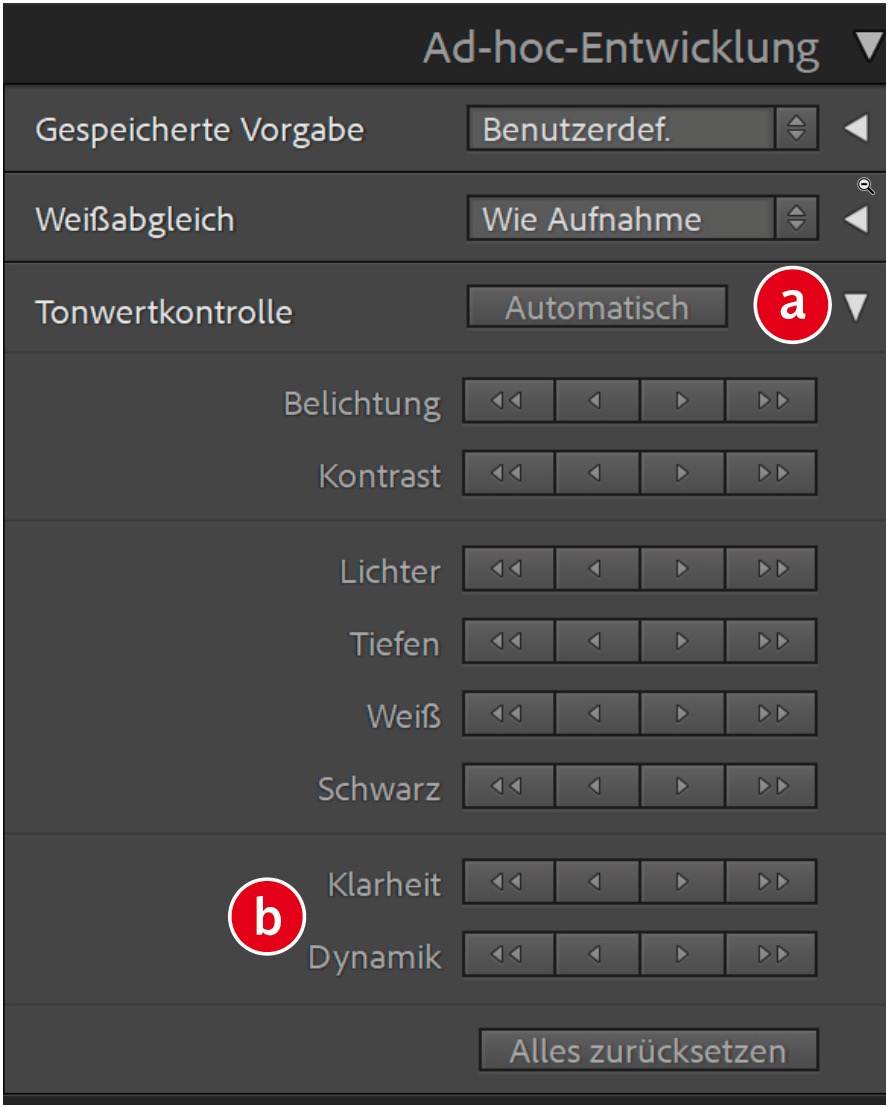This screenshot has width=890, height=1107.
Task: Increase Weiß by a small step
Action: (683, 714)
